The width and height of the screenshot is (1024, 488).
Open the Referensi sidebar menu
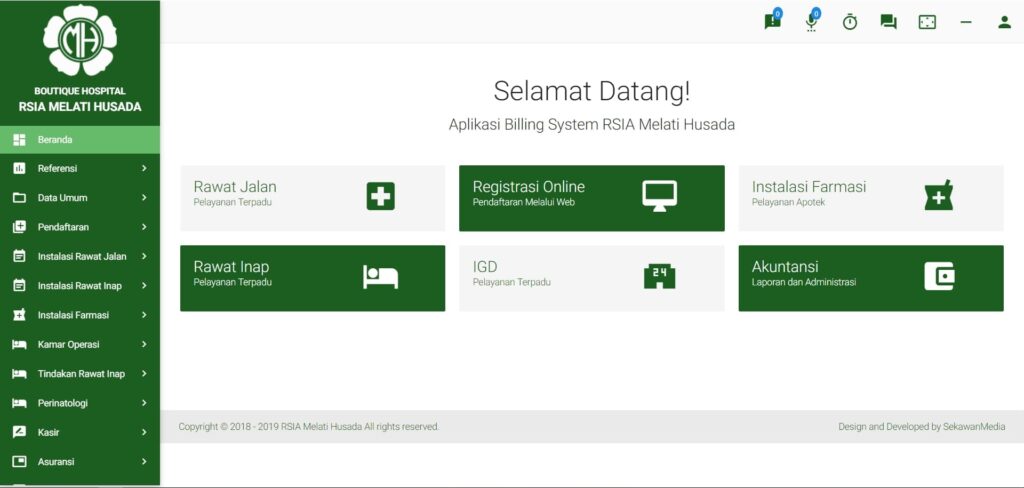[x=80, y=169]
